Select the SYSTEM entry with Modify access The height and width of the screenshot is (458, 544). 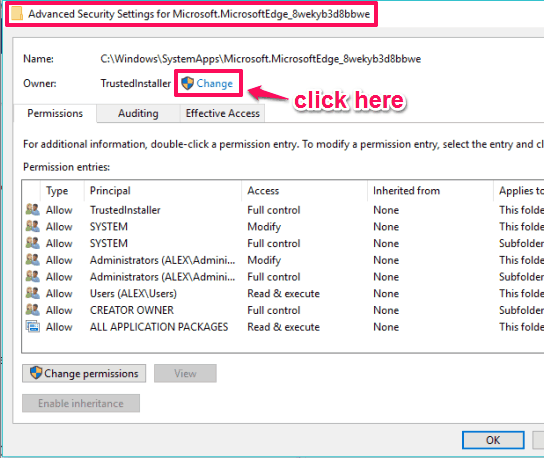(283, 227)
